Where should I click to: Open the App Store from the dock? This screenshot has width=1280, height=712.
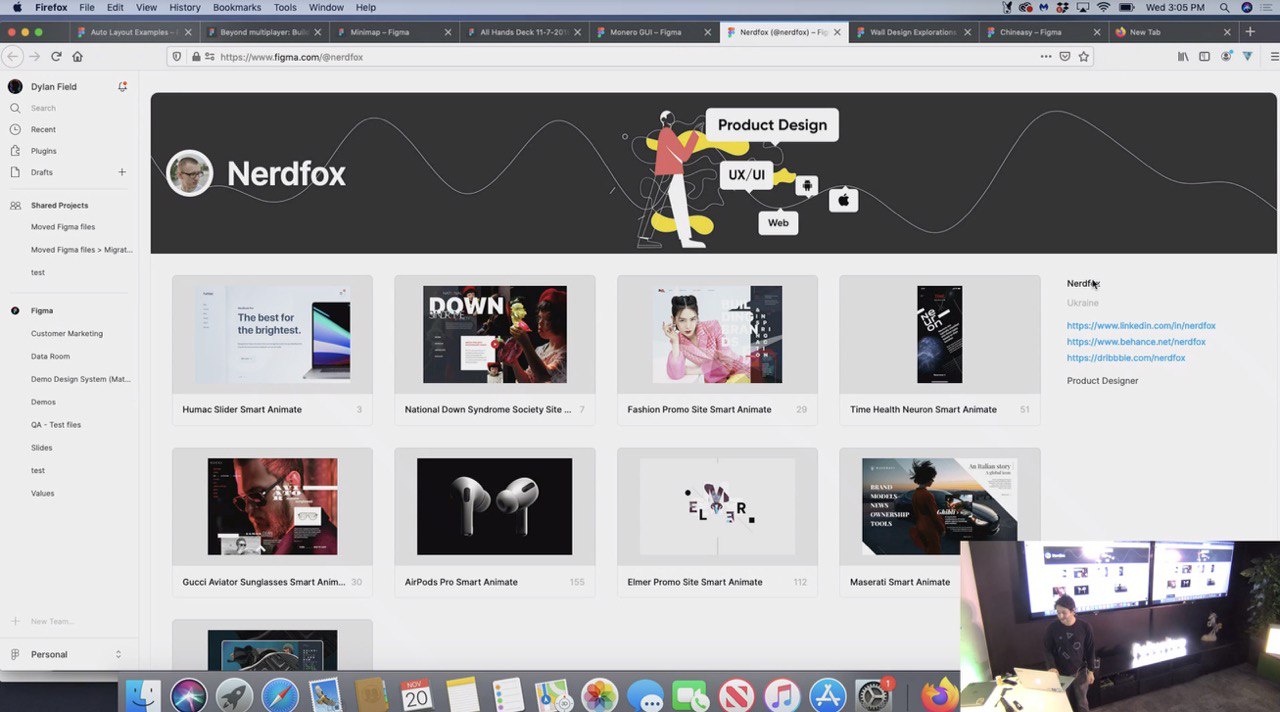coord(828,695)
